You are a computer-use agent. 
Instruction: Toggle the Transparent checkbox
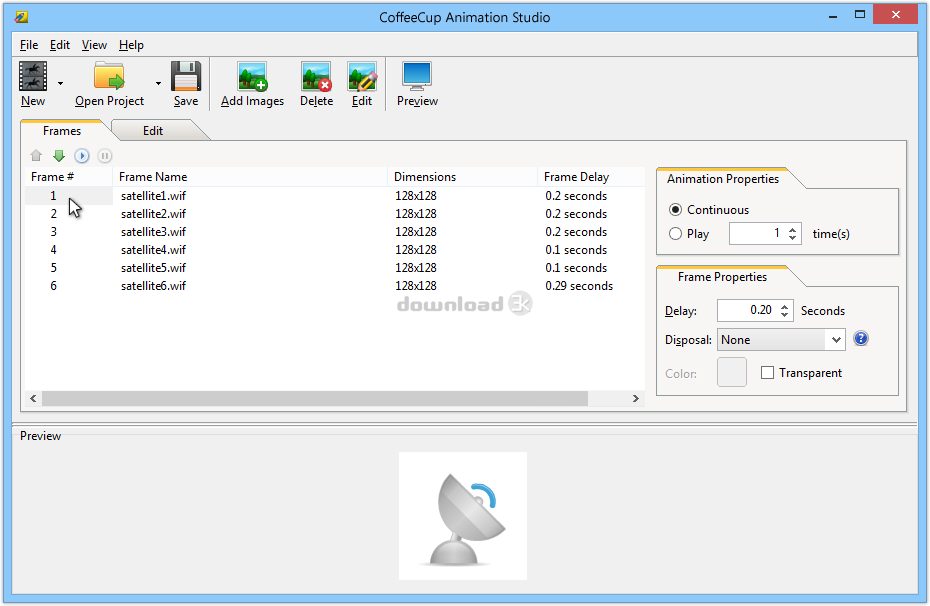(767, 372)
